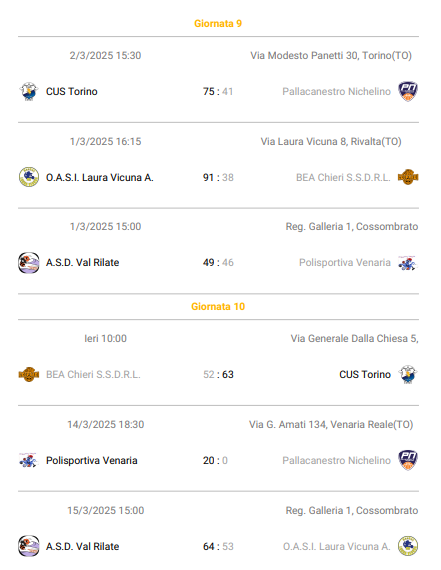
Task: Click Pallacanestro Nichelino logo in Giornata 9
Action: [408, 91]
